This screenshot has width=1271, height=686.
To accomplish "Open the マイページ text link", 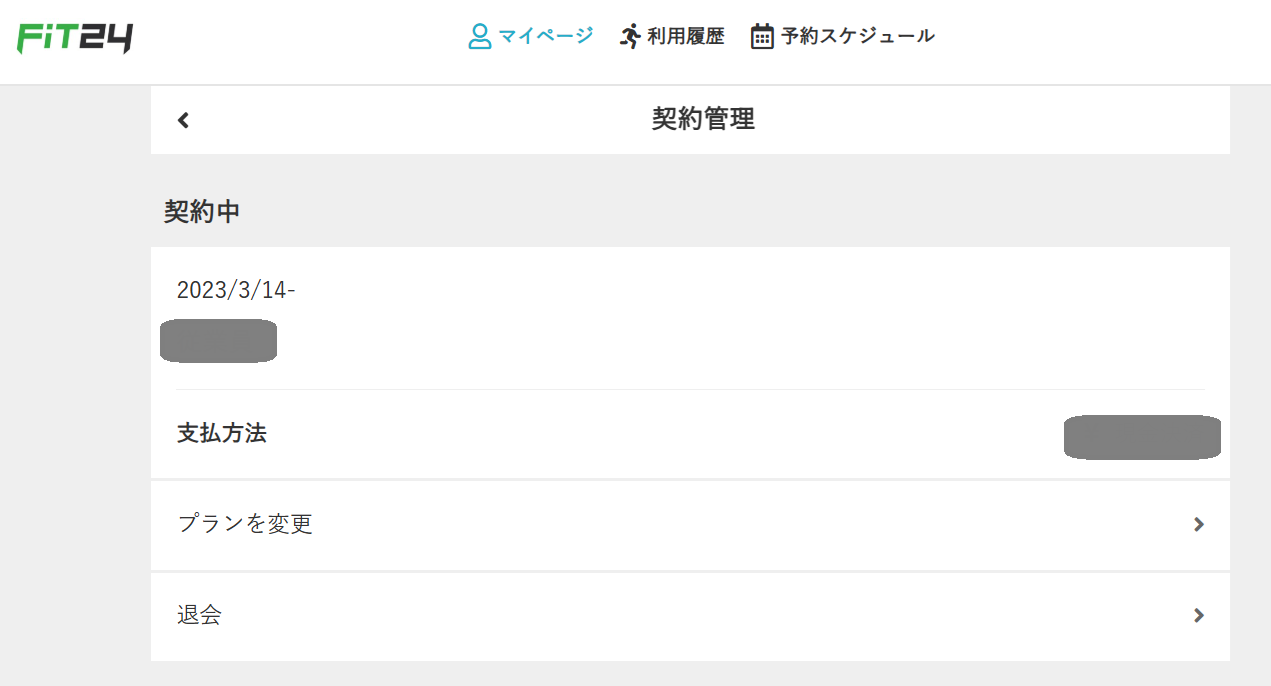I will [x=546, y=36].
